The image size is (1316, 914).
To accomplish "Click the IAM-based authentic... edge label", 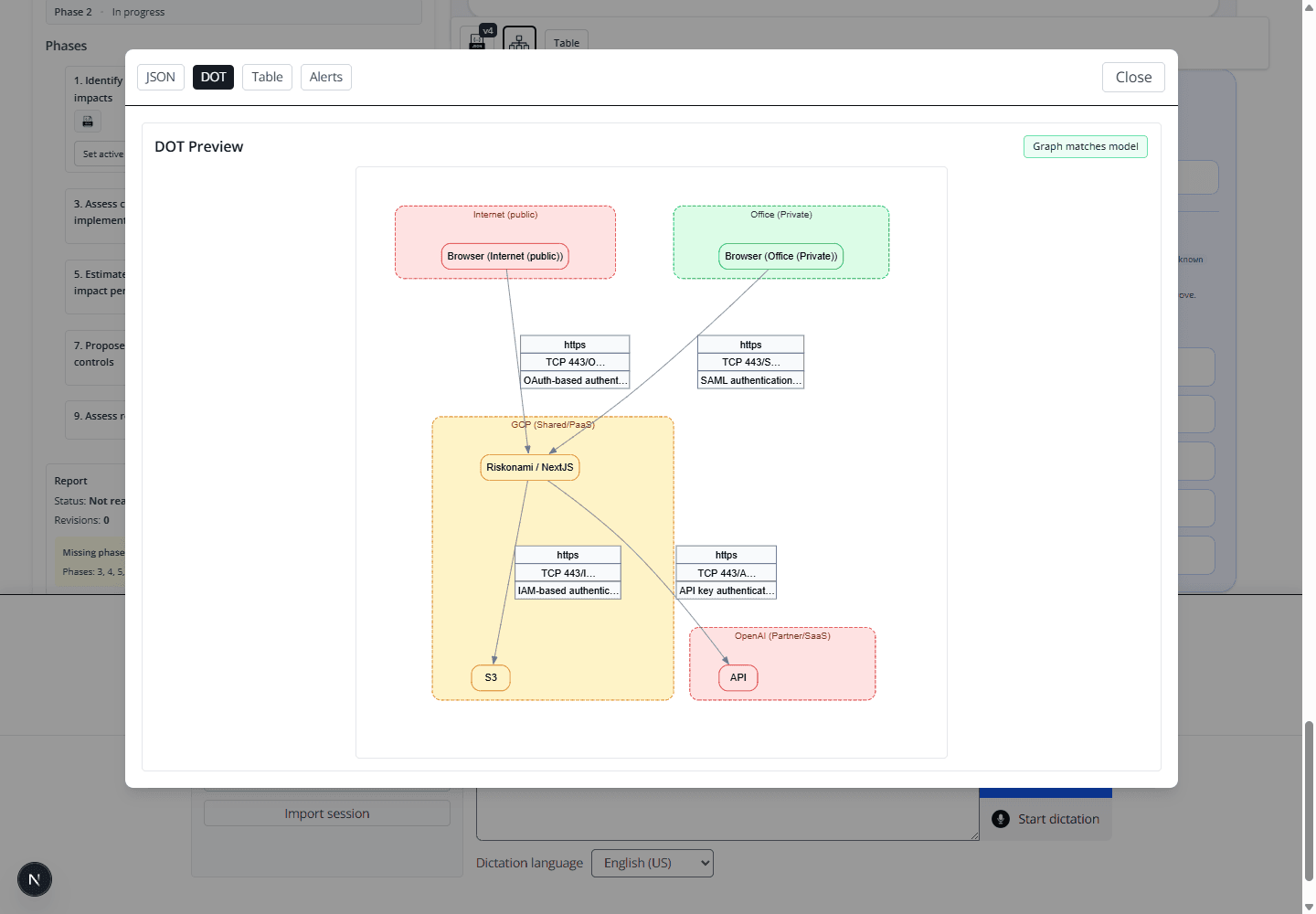I will (568, 590).
